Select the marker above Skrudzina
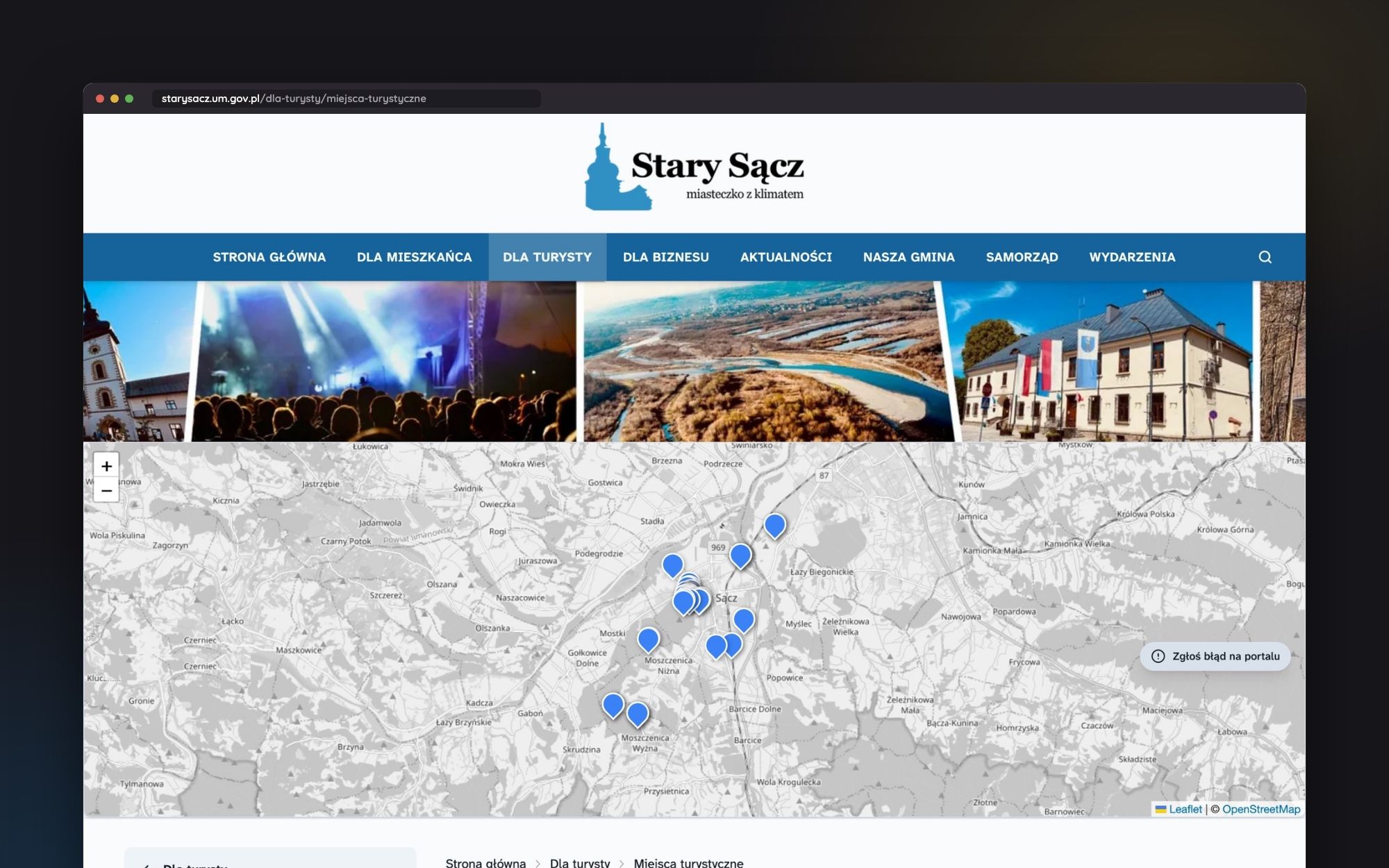This screenshot has width=1389, height=868. pos(613,705)
